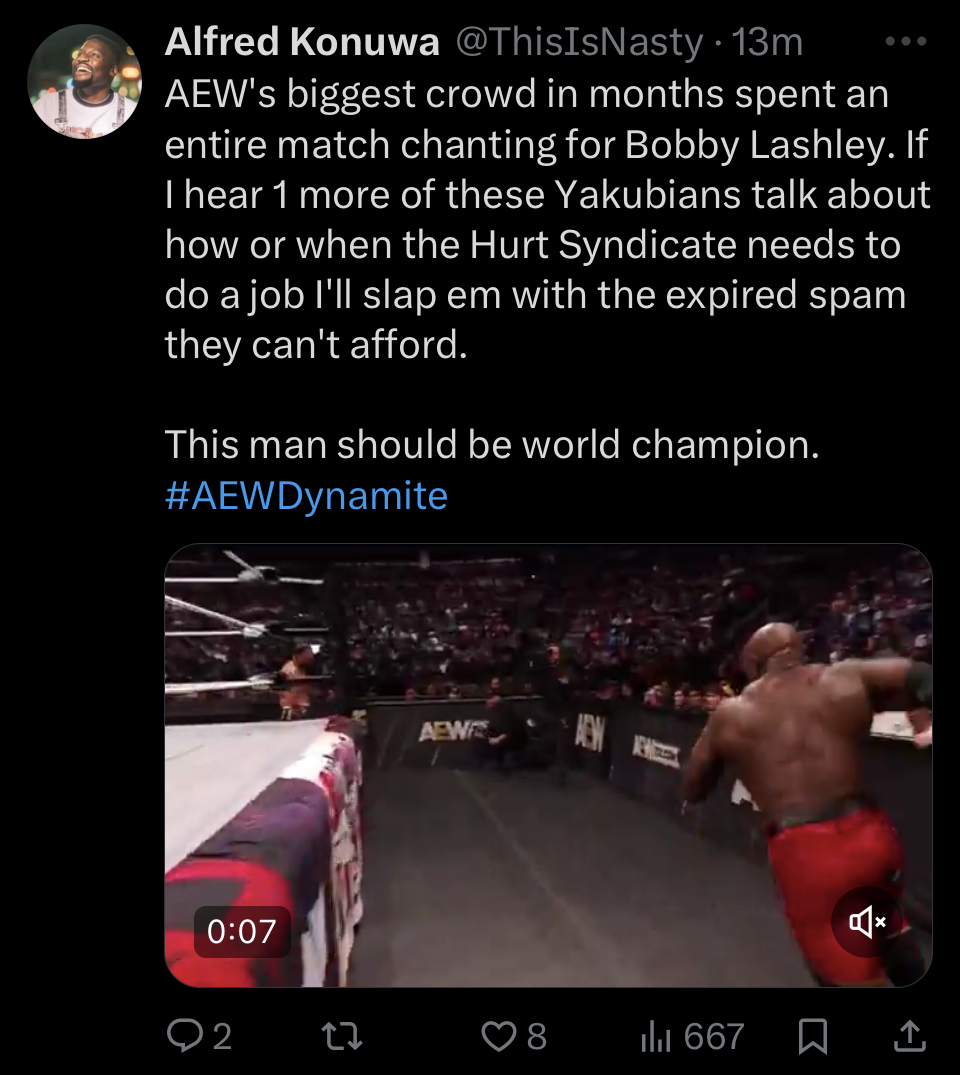Click the 13m timestamp
This screenshot has width=960, height=1075.
click(767, 42)
